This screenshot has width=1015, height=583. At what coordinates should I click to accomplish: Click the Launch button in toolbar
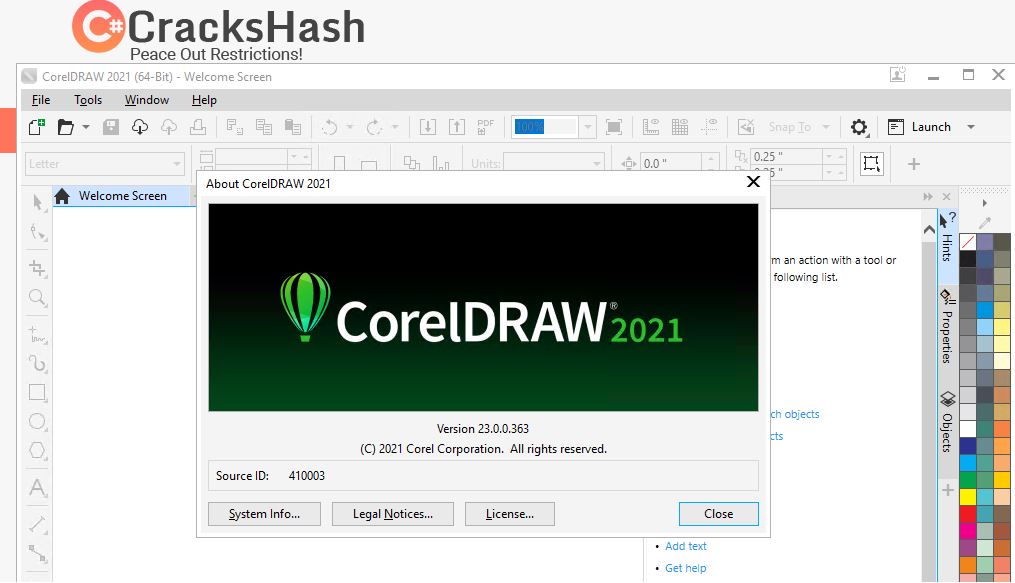919,127
